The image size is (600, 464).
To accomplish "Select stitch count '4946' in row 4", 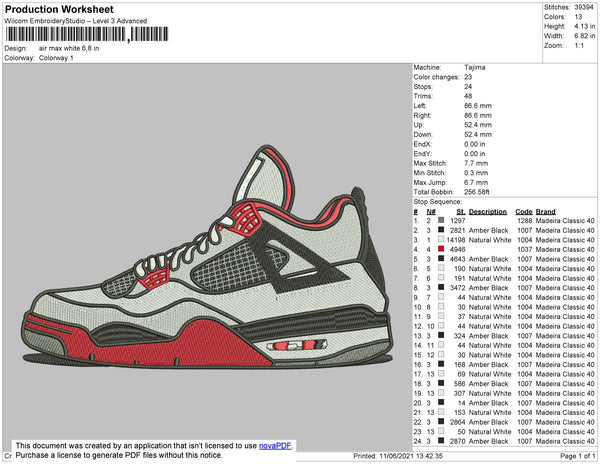I will 458,249.
